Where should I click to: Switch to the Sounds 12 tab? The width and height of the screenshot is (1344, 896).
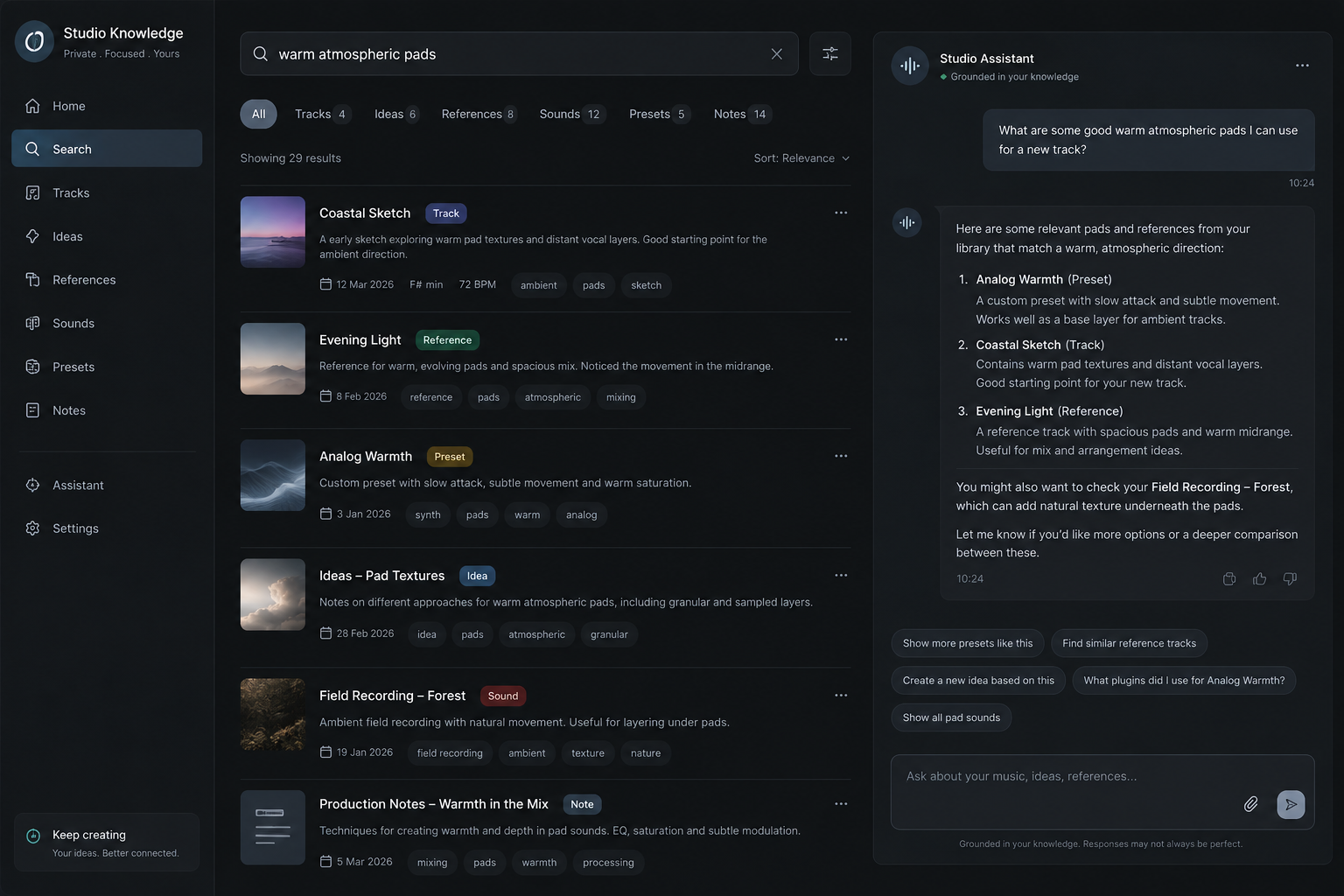point(570,115)
